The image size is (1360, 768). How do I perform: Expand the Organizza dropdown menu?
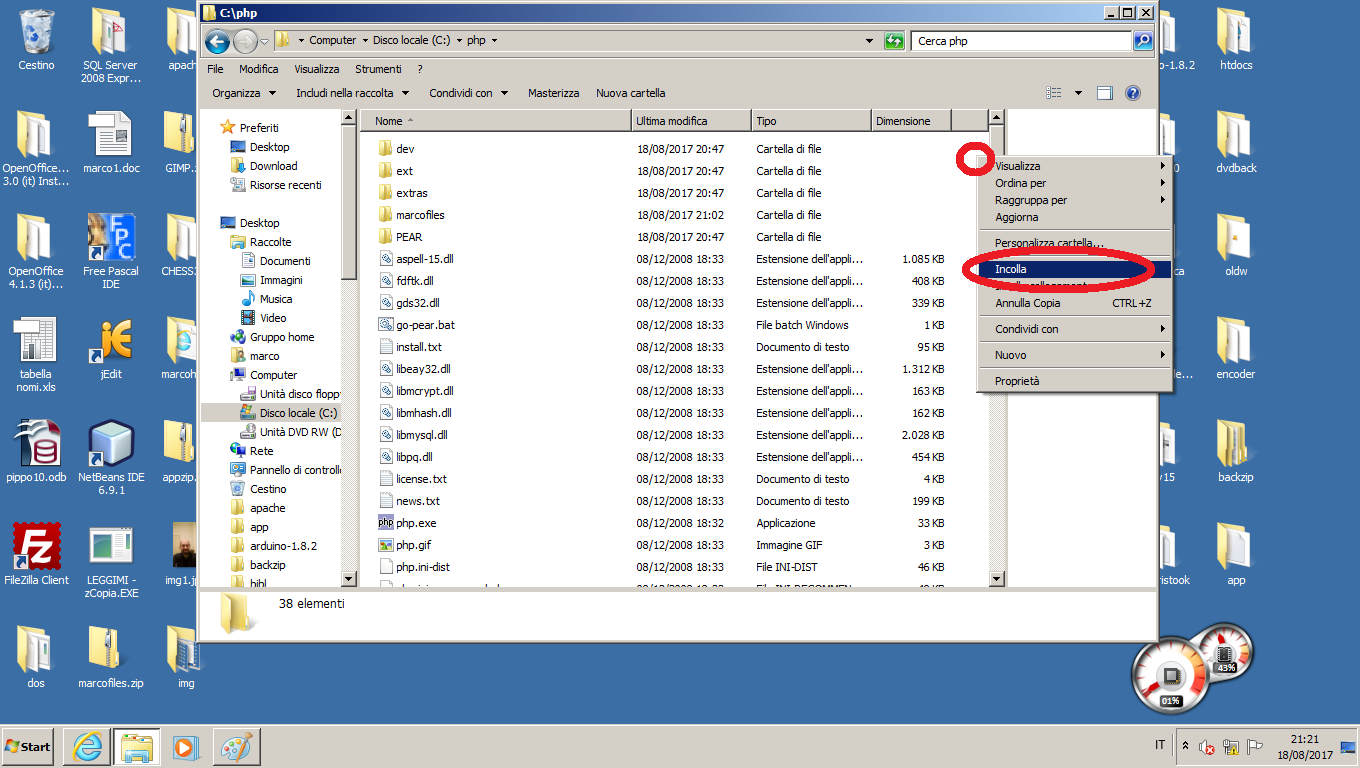[x=244, y=93]
